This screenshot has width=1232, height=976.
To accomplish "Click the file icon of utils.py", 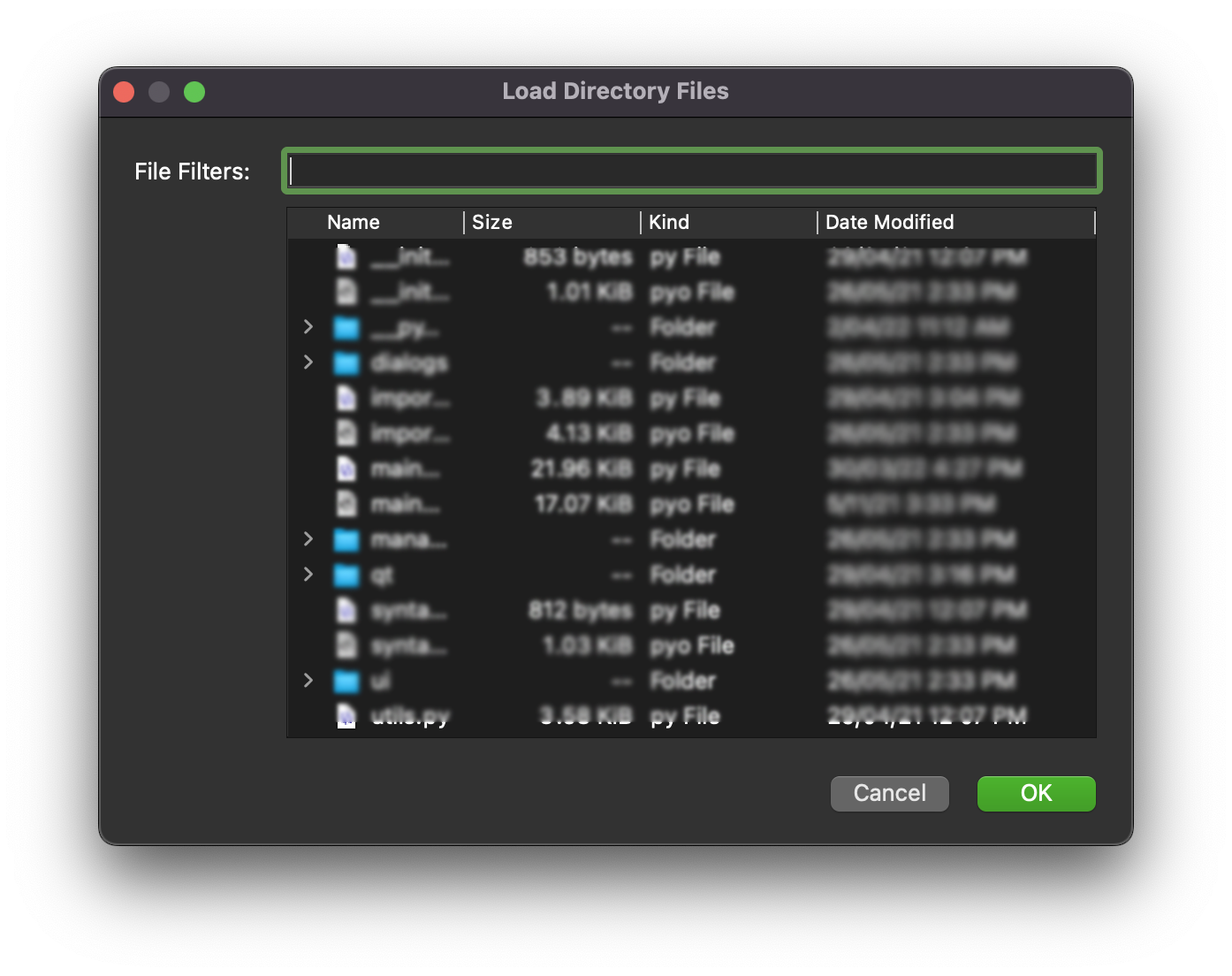I will (346, 716).
